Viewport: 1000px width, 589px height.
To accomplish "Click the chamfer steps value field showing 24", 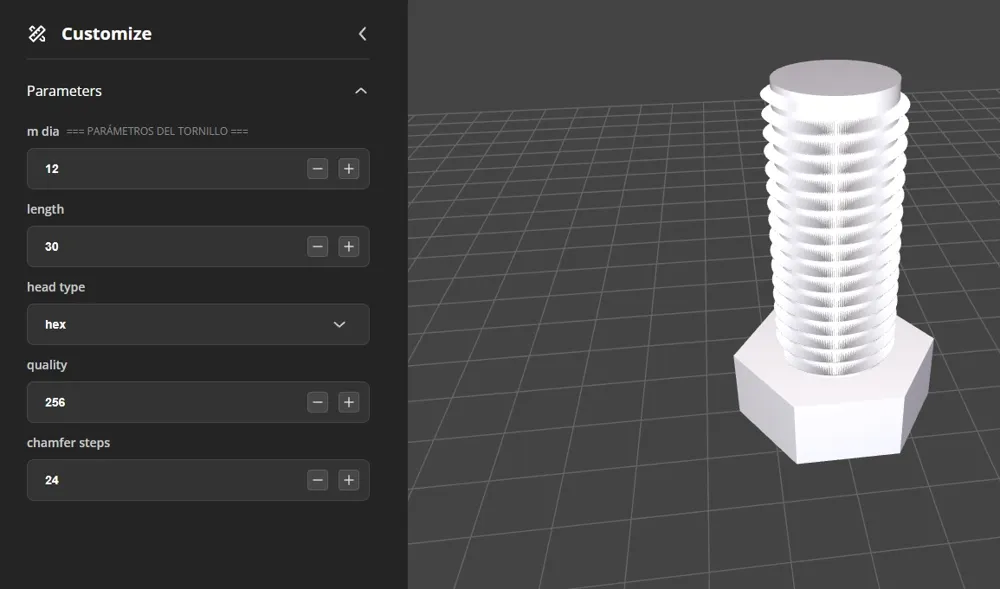I will point(150,480).
